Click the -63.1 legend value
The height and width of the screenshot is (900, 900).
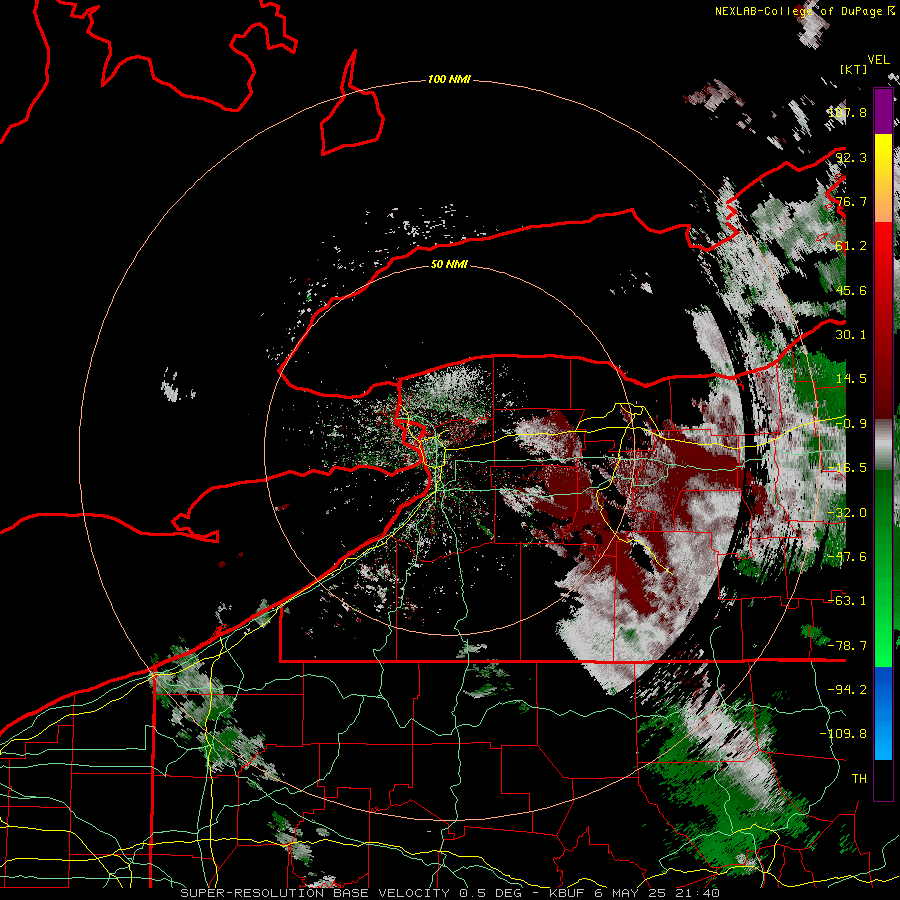coord(847,600)
